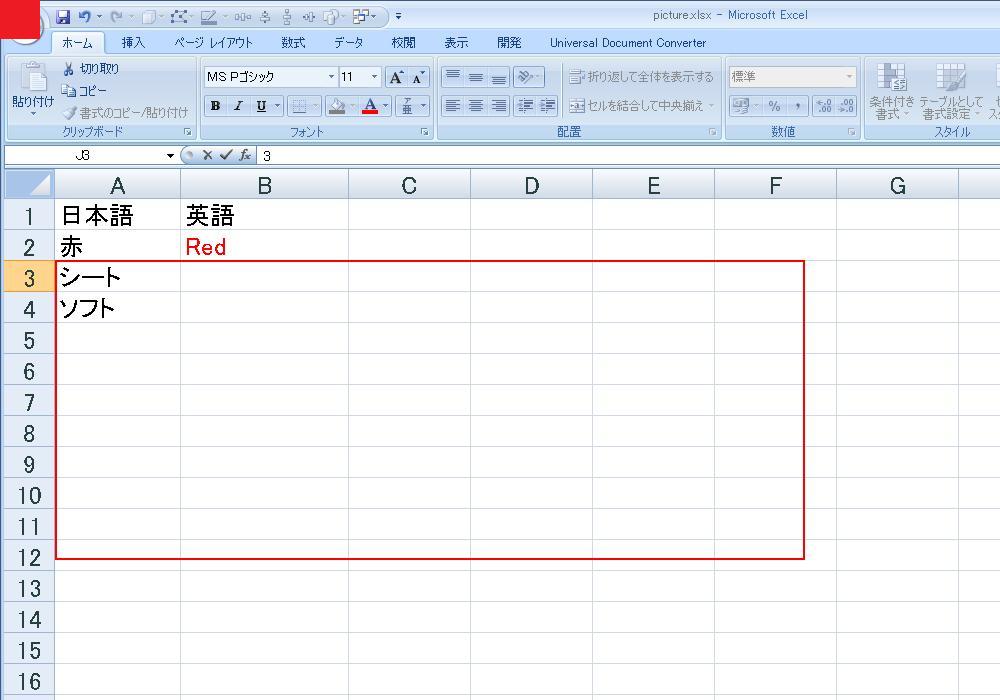Click the Format Painter brush icon
The width and height of the screenshot is (1000, 700).
coord(69,113)
